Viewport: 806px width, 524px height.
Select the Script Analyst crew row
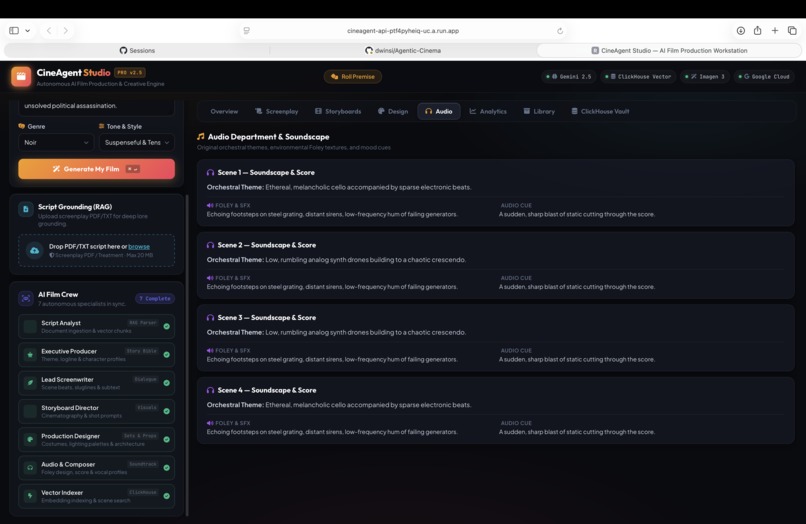click(97, 327)
